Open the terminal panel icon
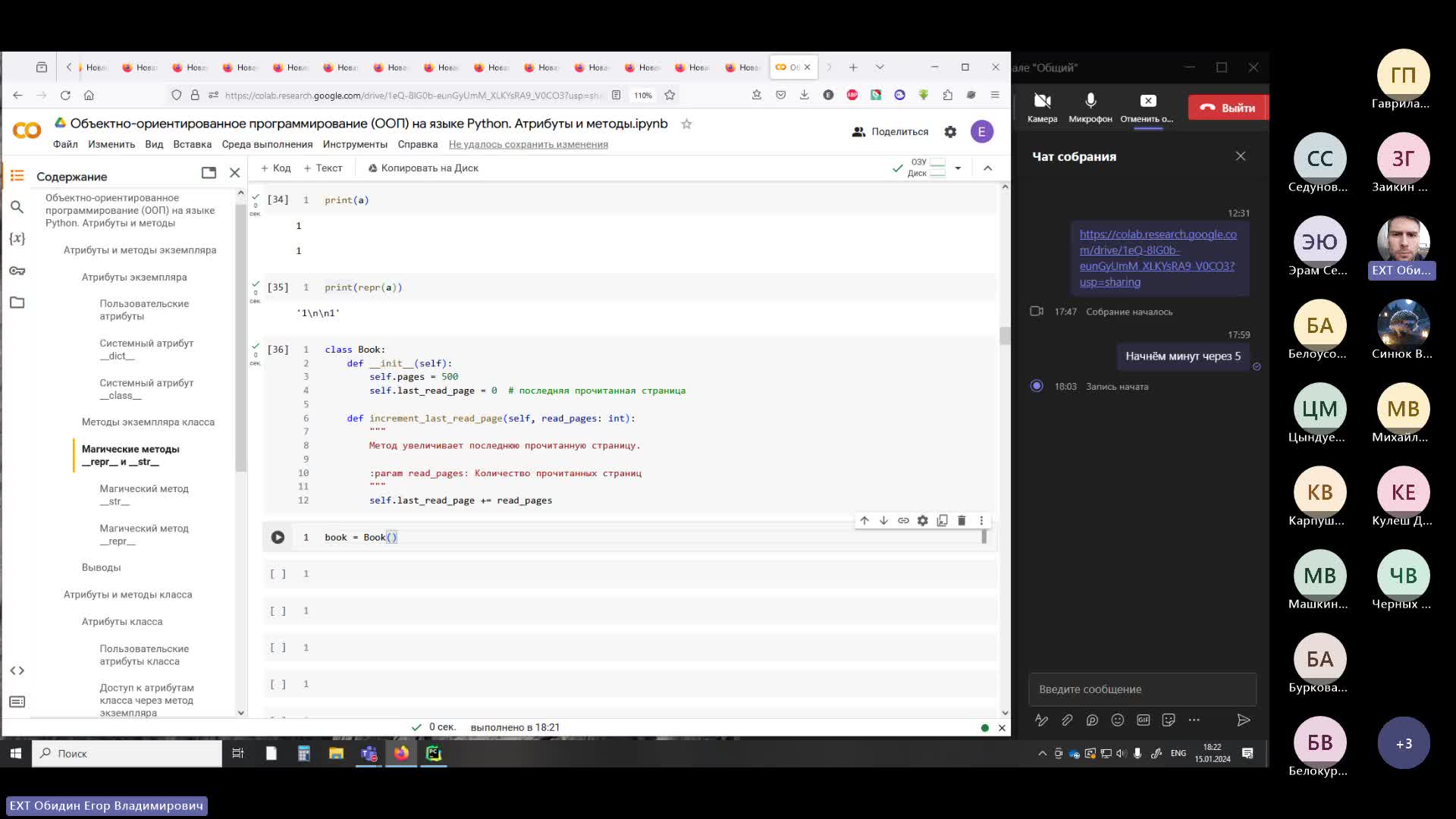This screenshot has width=1456, height=819. point(17,701)
